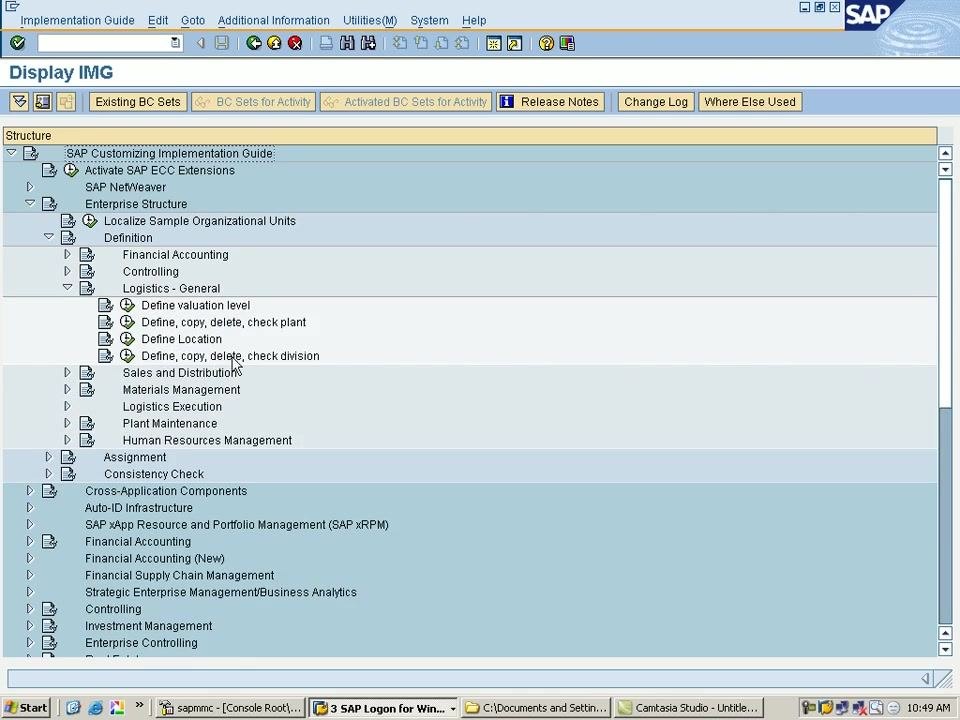Click the Where Else Used button
Screen dimensions: 960x720
click(x=750, y=102)
